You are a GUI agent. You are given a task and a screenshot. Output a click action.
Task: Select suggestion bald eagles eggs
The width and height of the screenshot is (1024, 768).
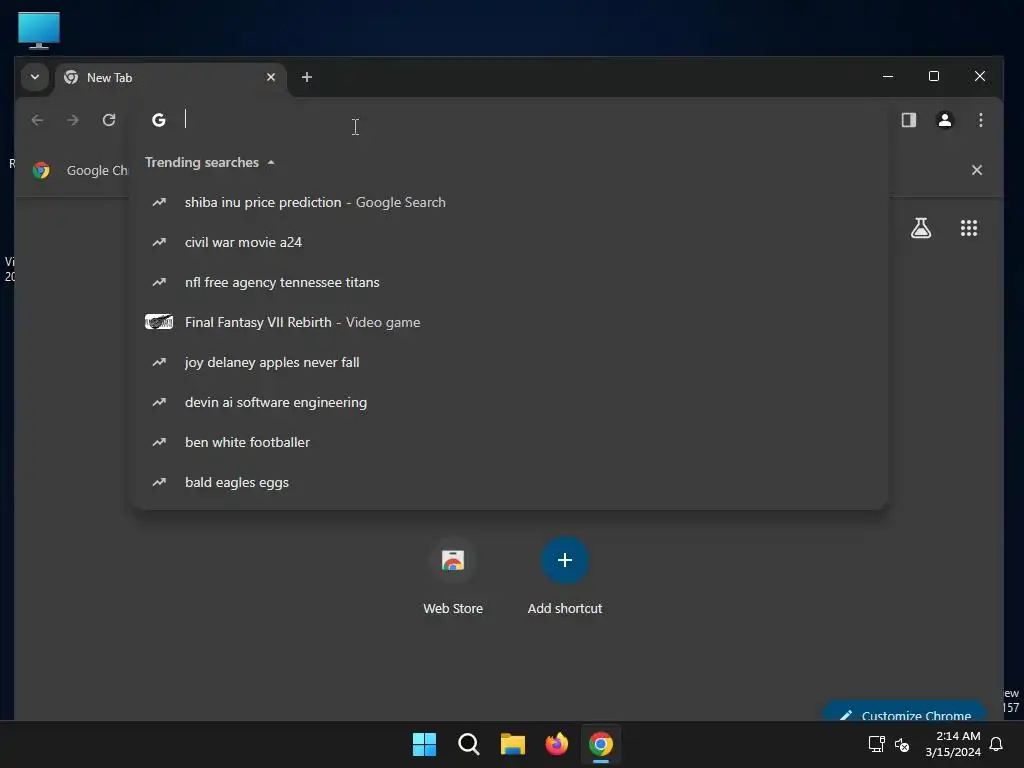(x=509, y=483)
